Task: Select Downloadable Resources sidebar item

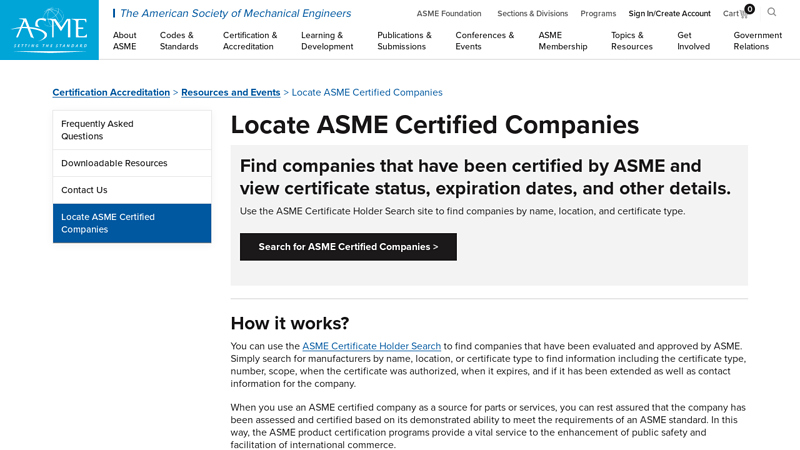Action: 132,163
